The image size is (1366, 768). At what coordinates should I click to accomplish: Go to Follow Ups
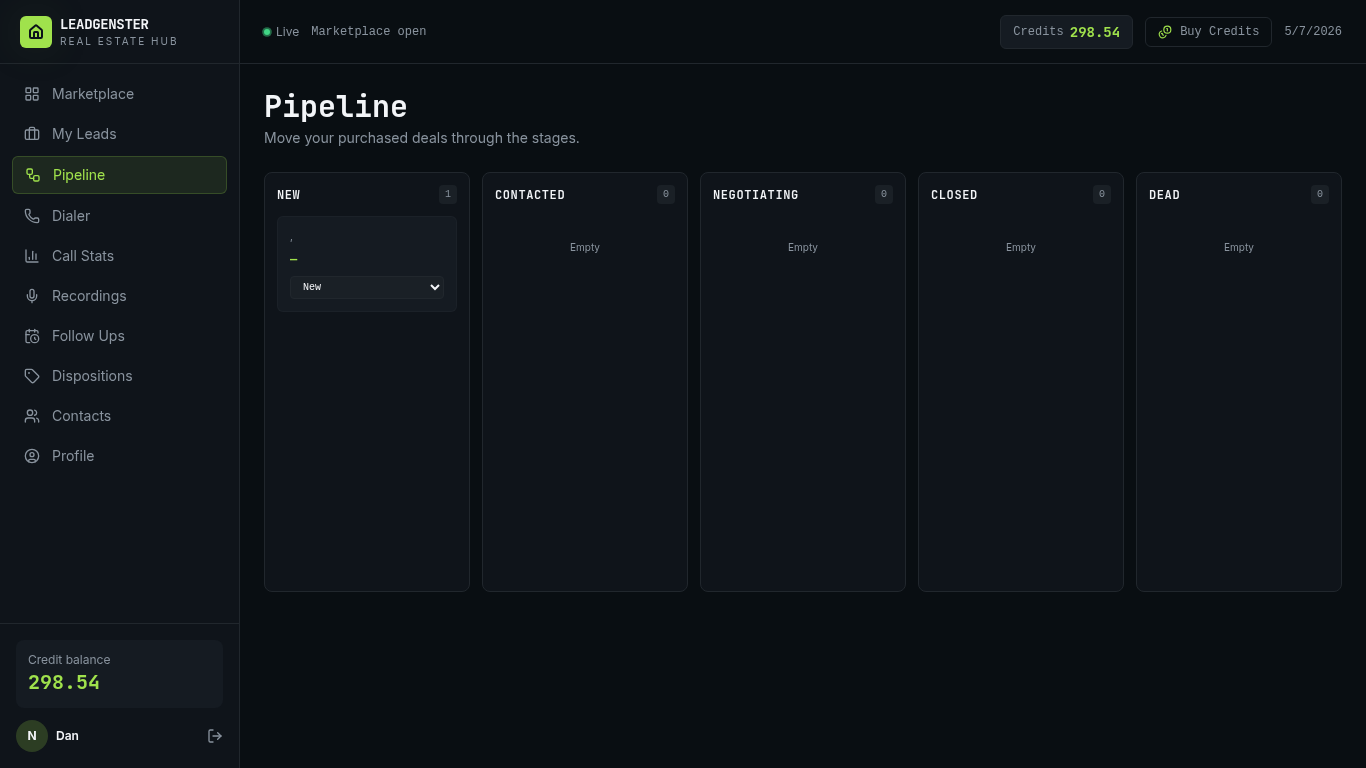(119, 336)
